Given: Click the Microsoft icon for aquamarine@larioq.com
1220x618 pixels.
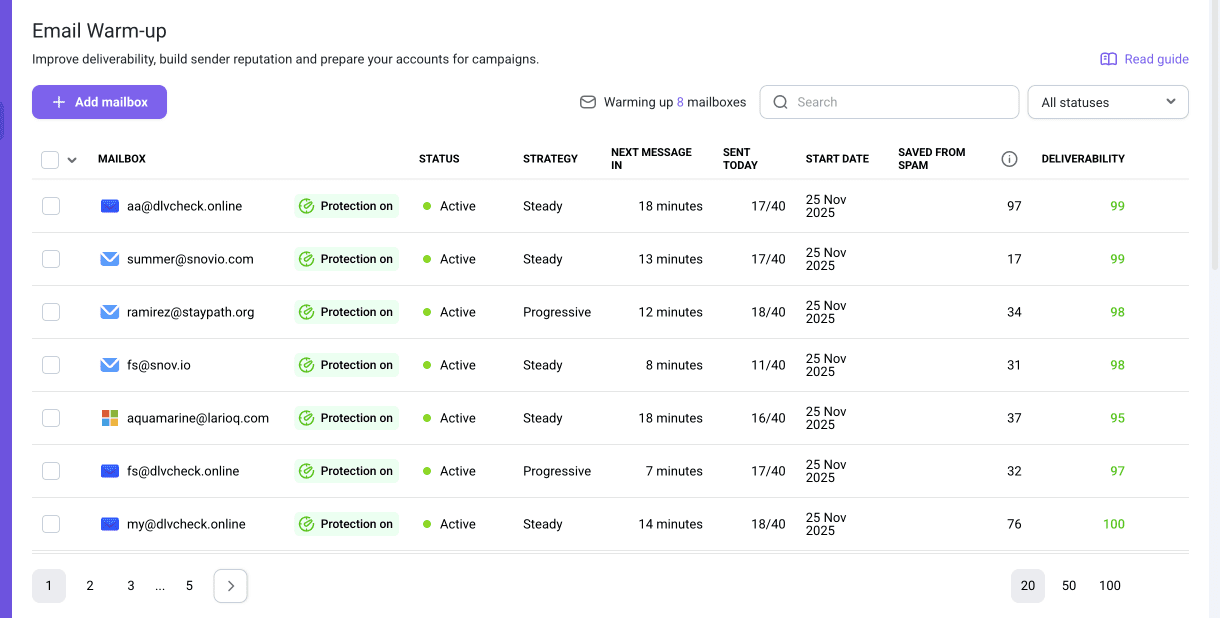Looking at the screenshot, I should click(x=110, y=418).
